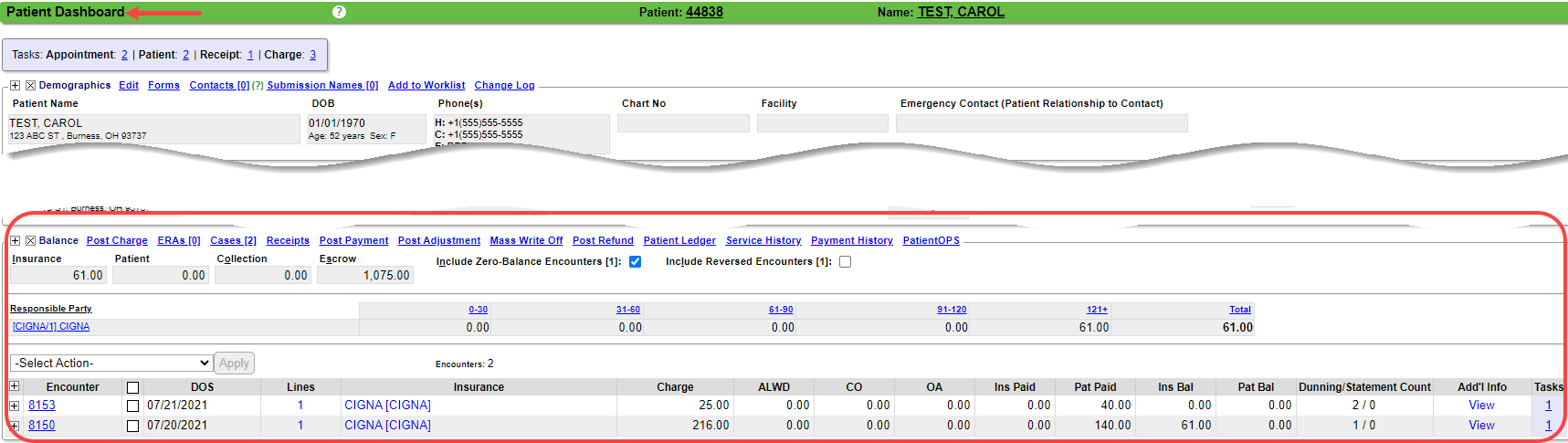Screen dimensions: 1568x443
Task: Click the green (?) help next to Contacts
Action: 258,86
